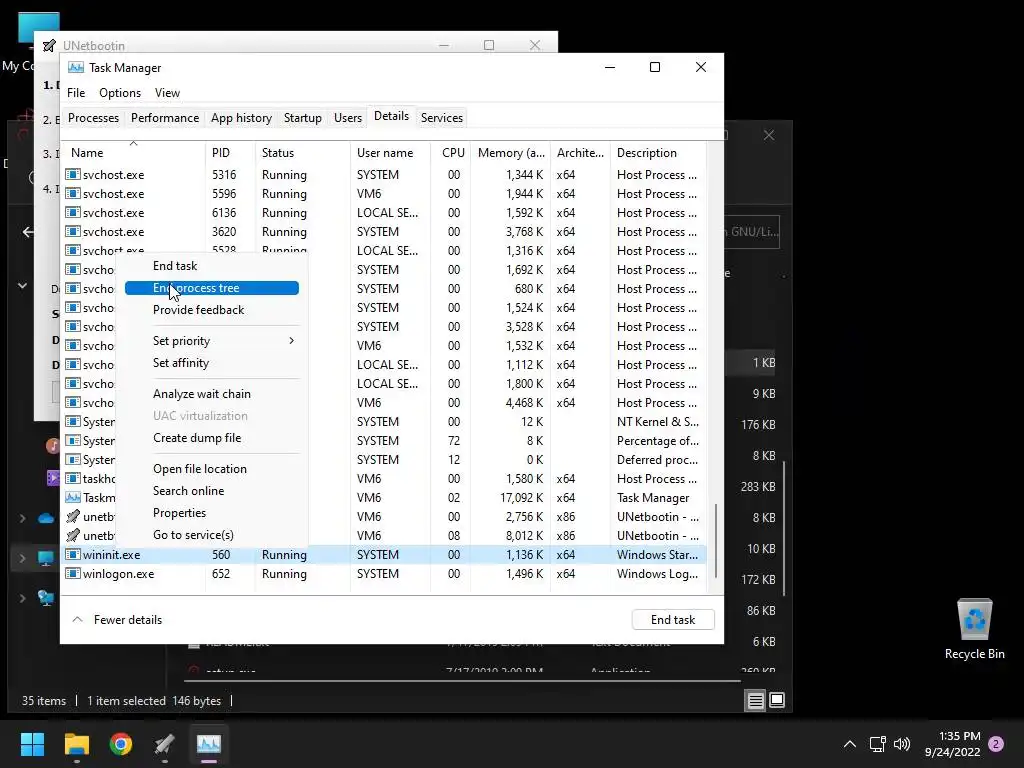Choose End process tree in the context menu
1024x768 pixels.
click(x=212, y=288)
